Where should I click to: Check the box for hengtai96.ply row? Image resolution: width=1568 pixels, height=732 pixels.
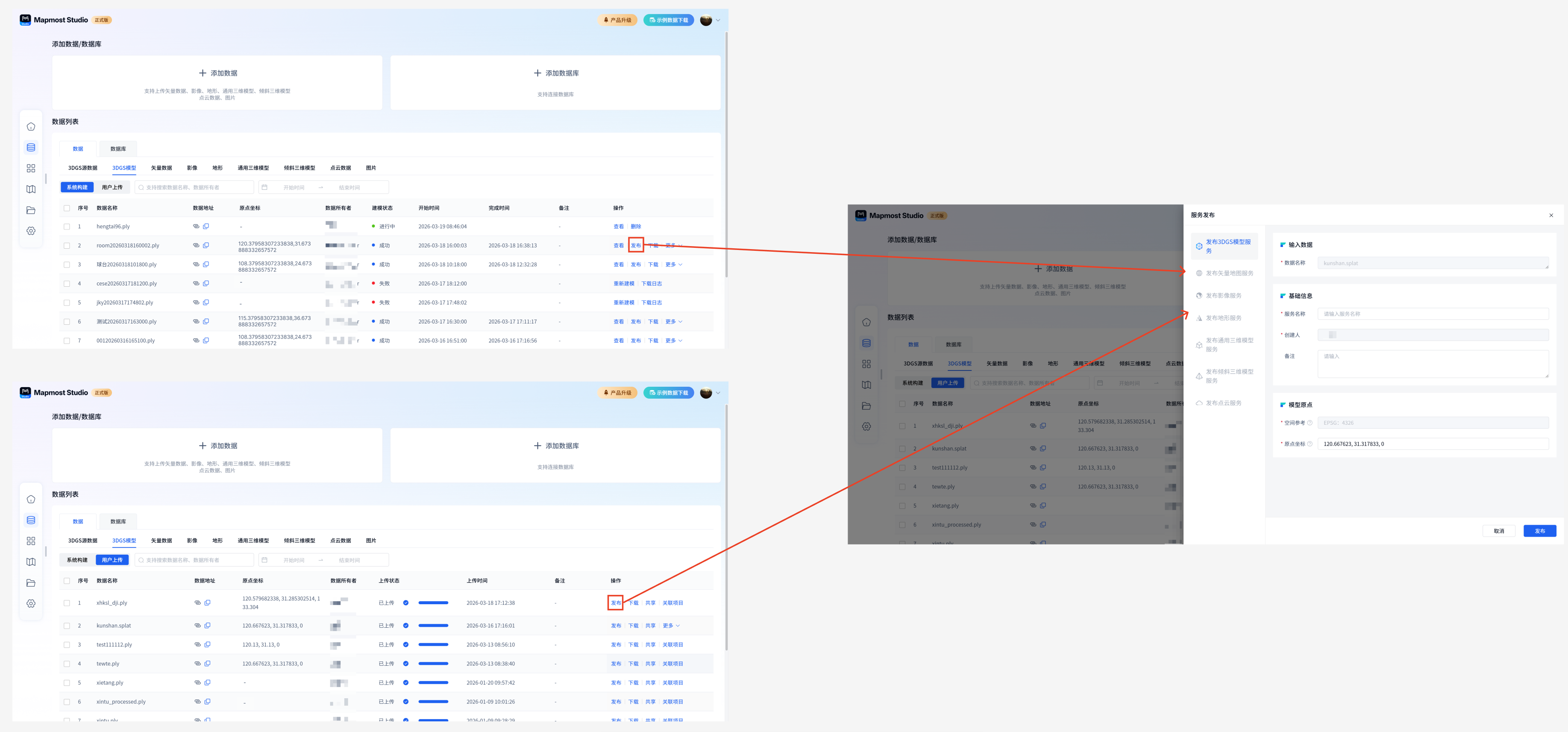click(x=67, y=226)
